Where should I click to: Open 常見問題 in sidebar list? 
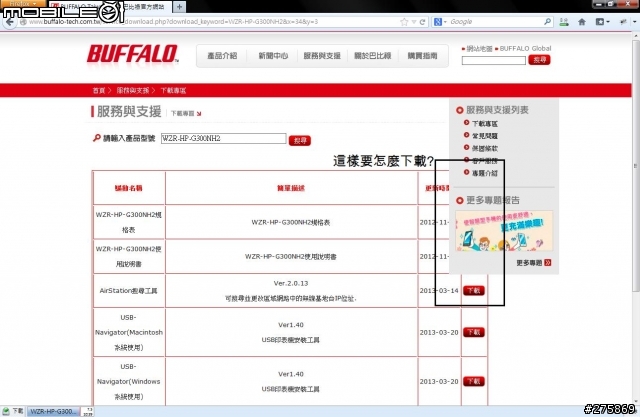point(484,136)
